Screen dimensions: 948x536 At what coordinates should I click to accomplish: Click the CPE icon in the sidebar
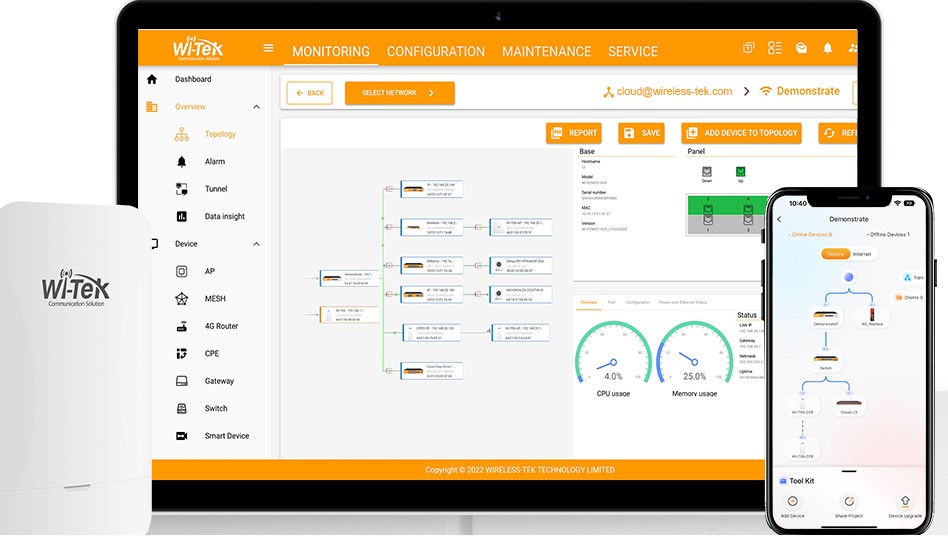point(181,354)
